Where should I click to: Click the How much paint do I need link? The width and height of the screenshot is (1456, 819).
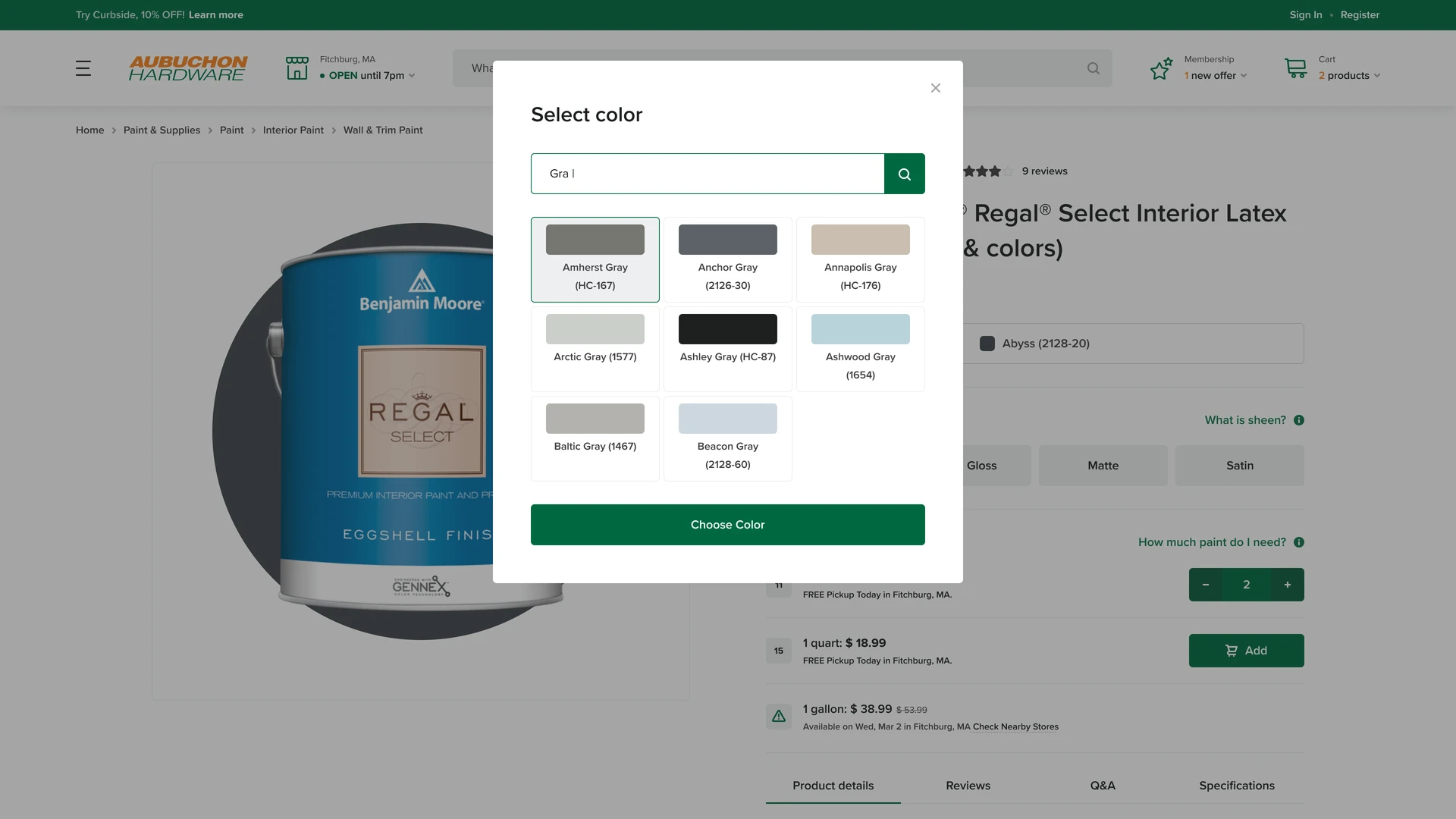[x=1212, y=542]
